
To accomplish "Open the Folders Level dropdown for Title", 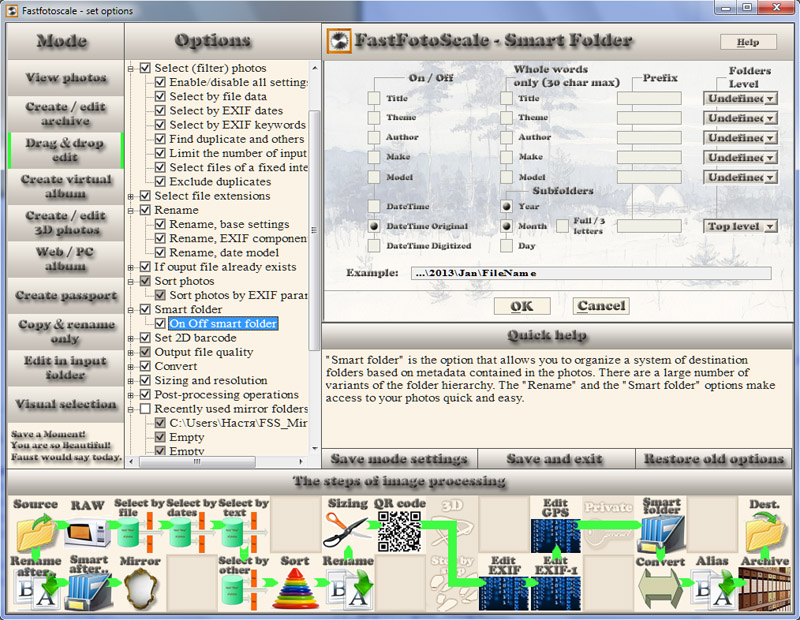I will (740, 98).
